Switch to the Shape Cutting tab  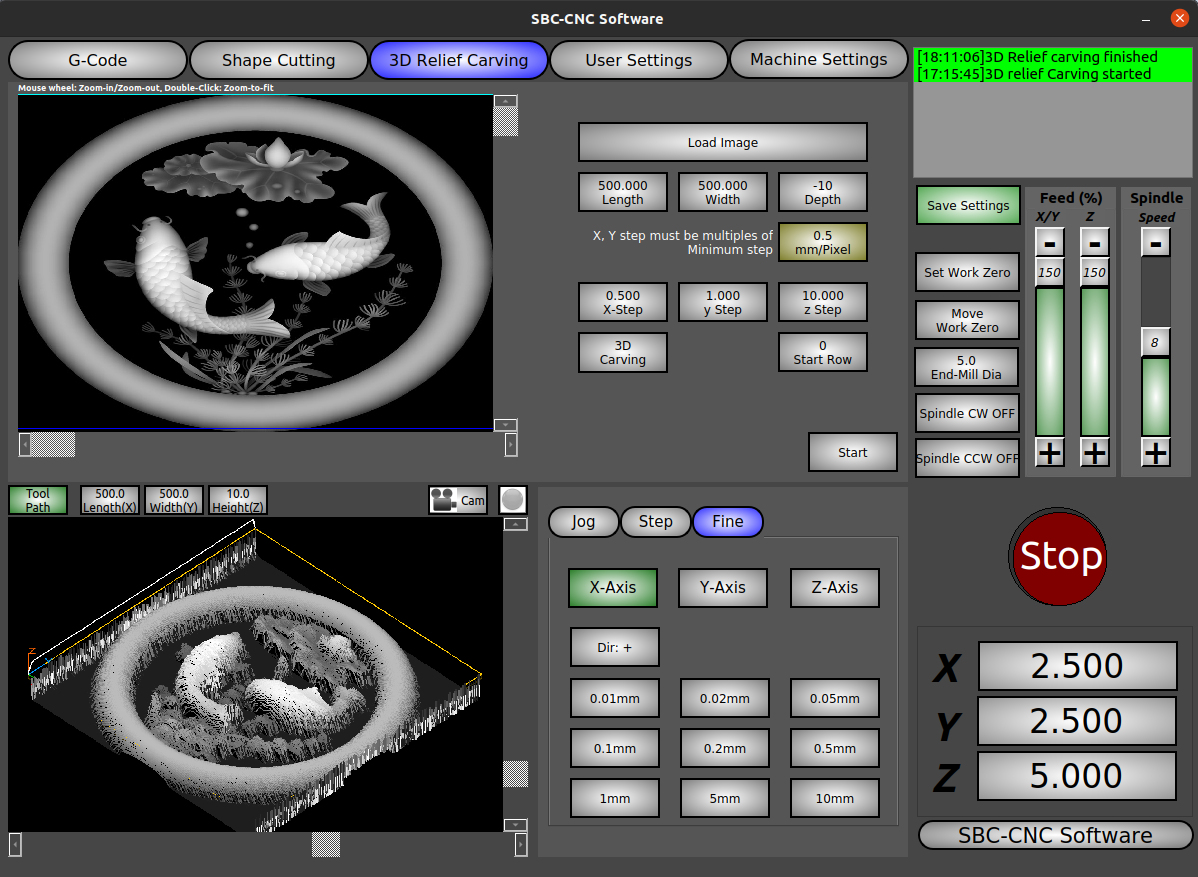pyautogui.click(x=278, y=60)
